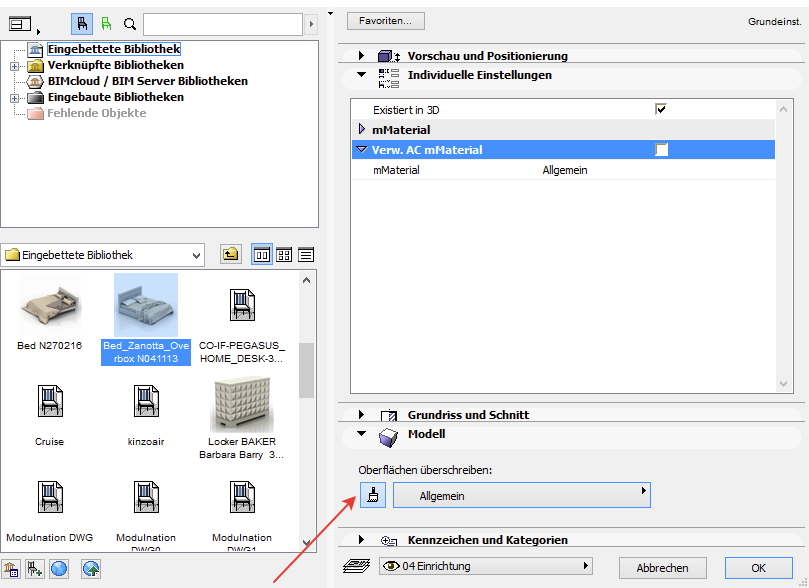Expand Eingebaute Bibliotheken tree node
Screen dimensions: 809x588
click(x=14, y=98)
